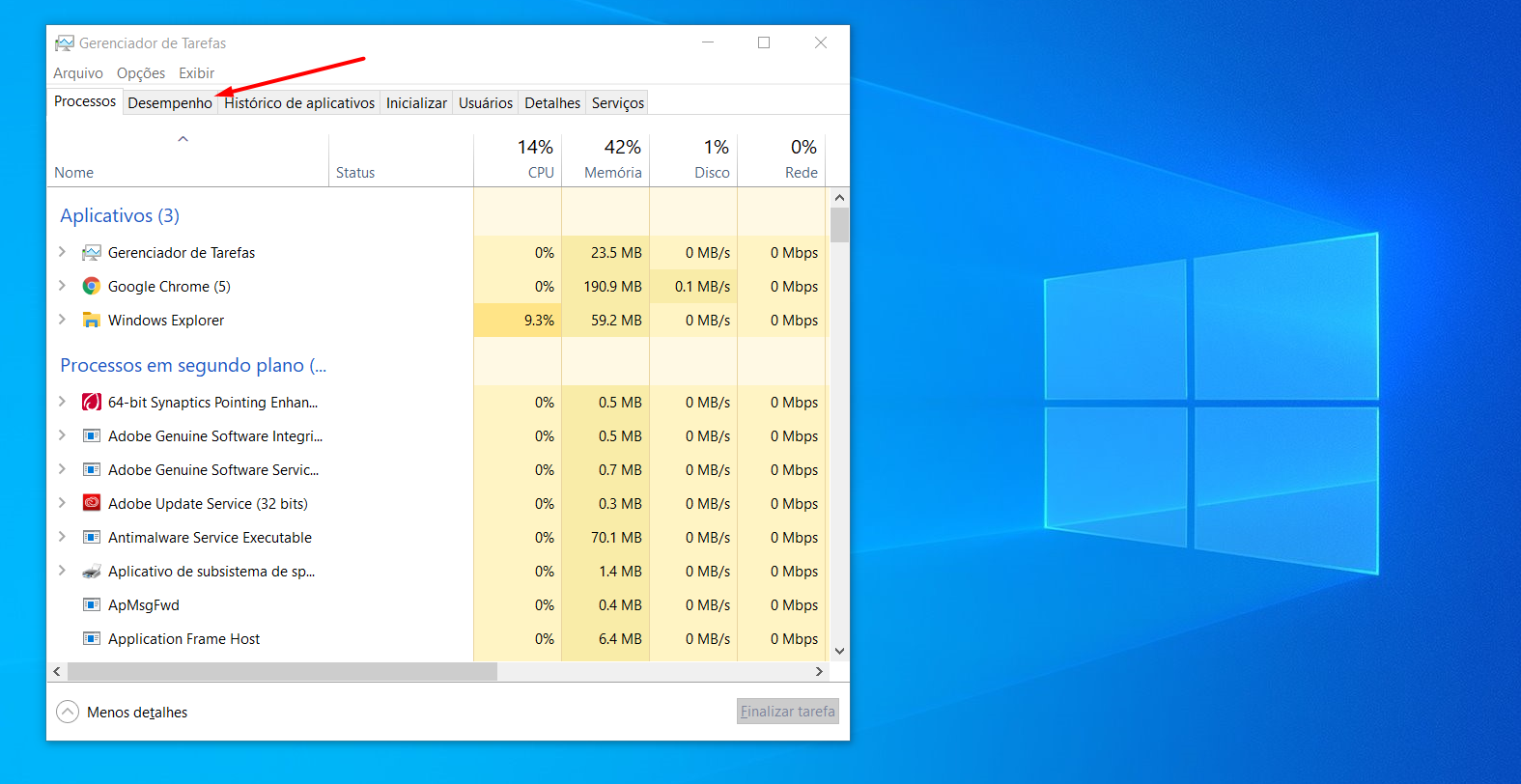
Task: Click the Finalizar tarefa button
Action: pyautogui.click(x=788, y=712)
